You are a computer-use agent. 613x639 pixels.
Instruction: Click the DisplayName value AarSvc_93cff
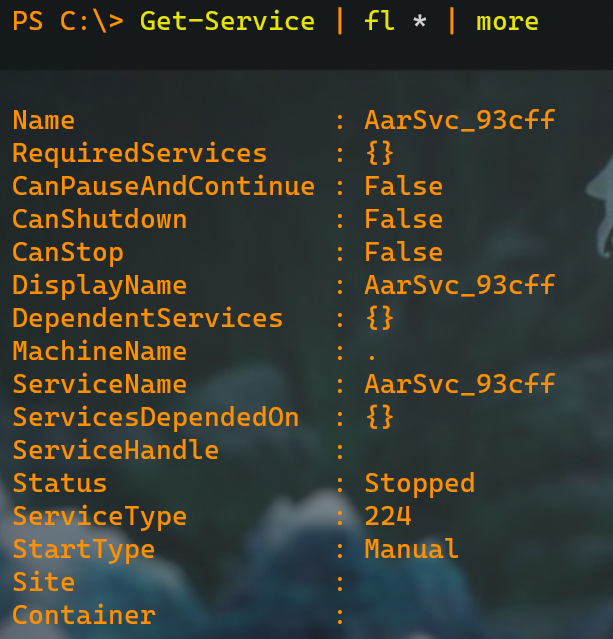[x=459, y=285]
